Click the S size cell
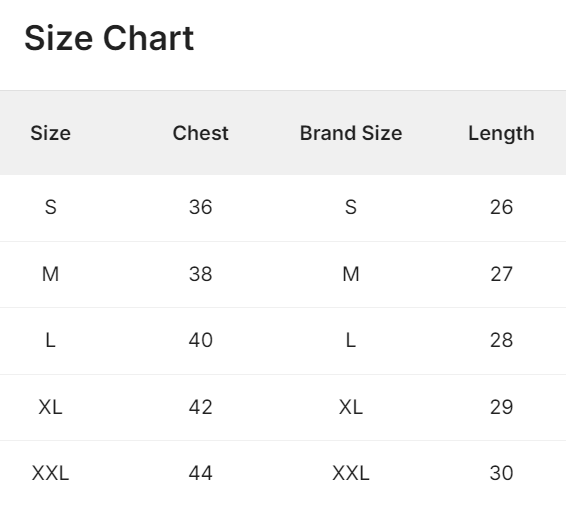The height and width of the screenshot is (506, 566). (51, 207)
